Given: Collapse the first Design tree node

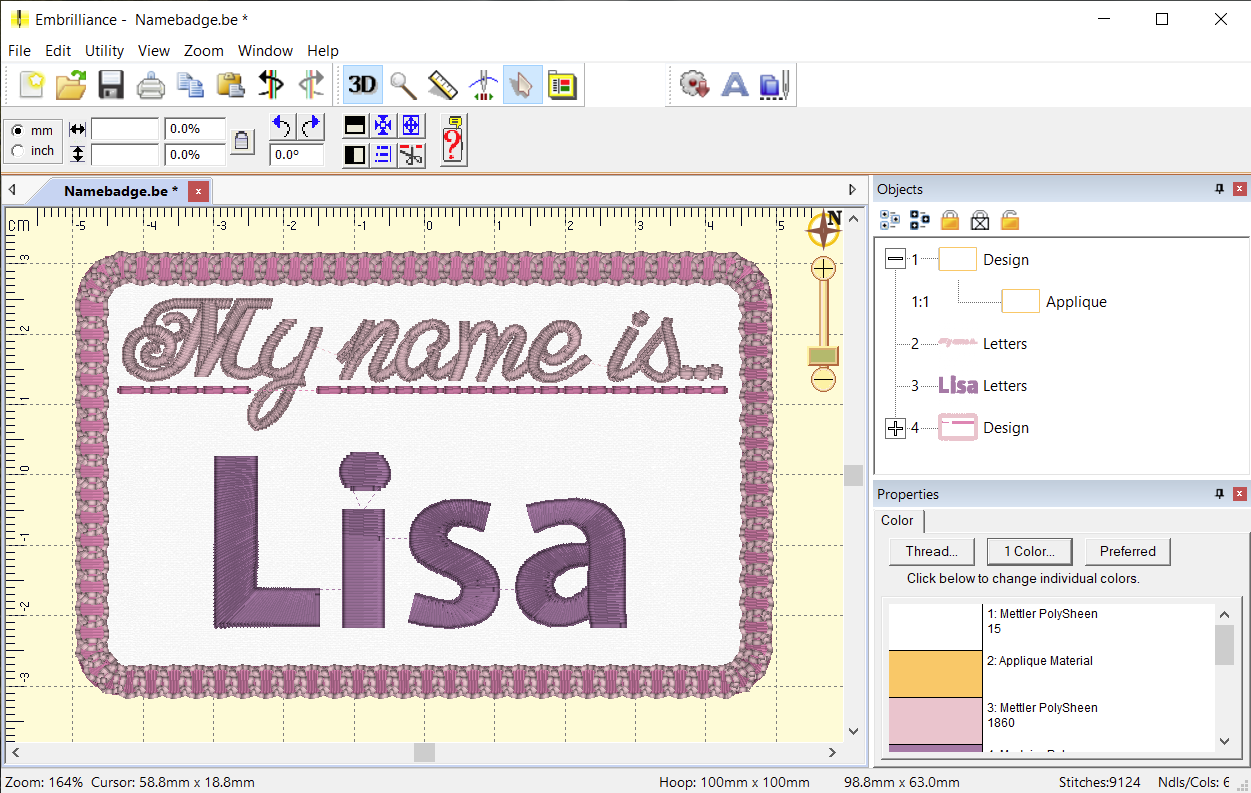Looking at the screenshot, I should 895,260.
